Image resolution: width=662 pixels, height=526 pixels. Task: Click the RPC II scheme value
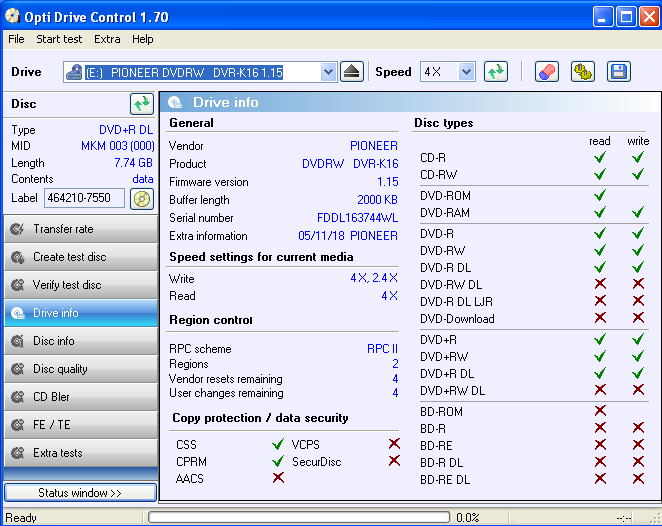click(383, 349)
